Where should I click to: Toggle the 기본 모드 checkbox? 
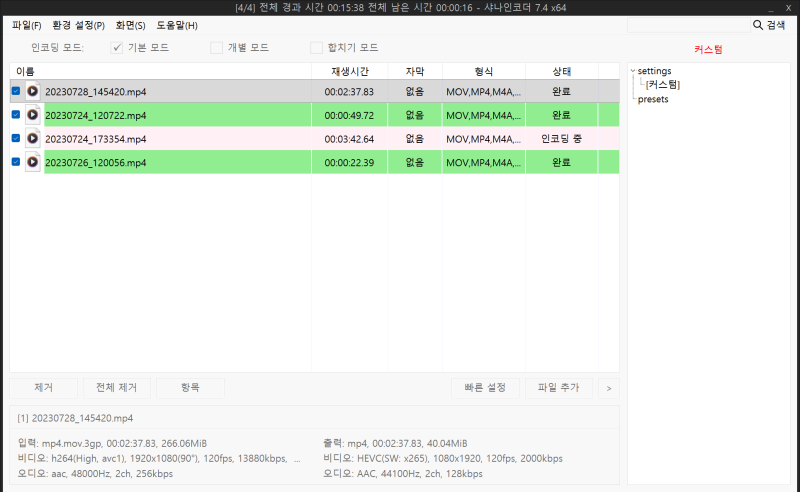tap(117, 47)
